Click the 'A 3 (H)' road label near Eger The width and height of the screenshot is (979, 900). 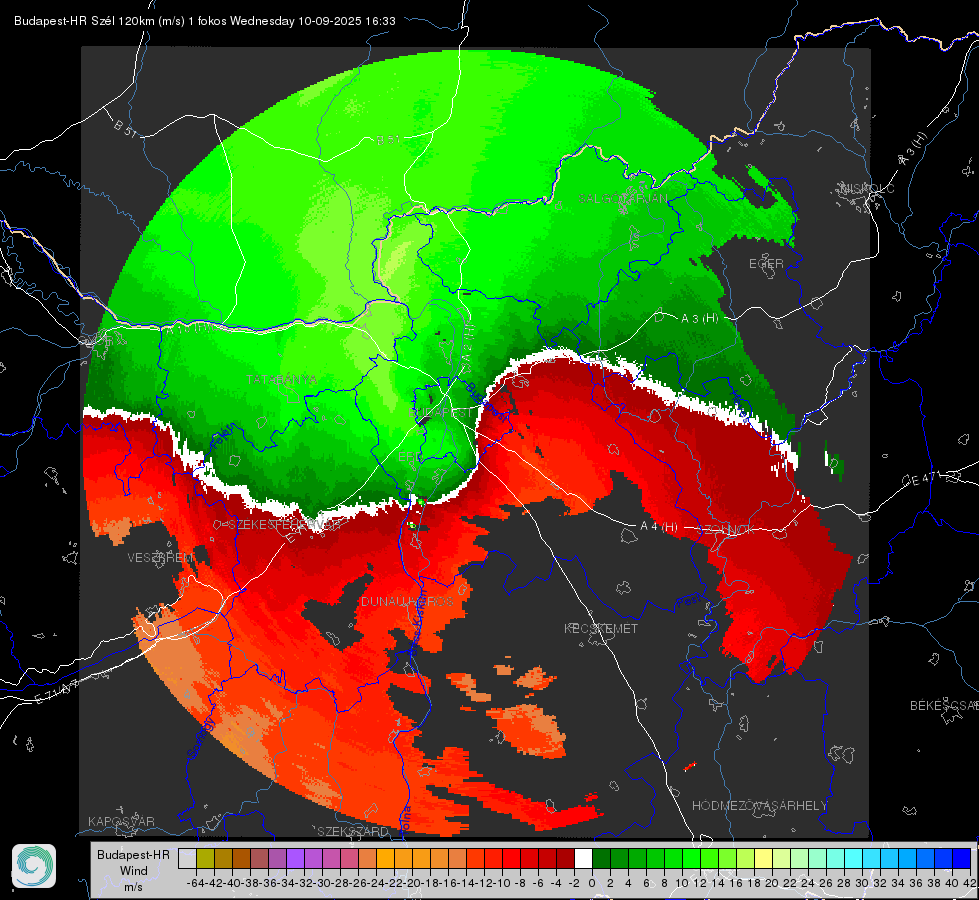[x=699, y=318]
